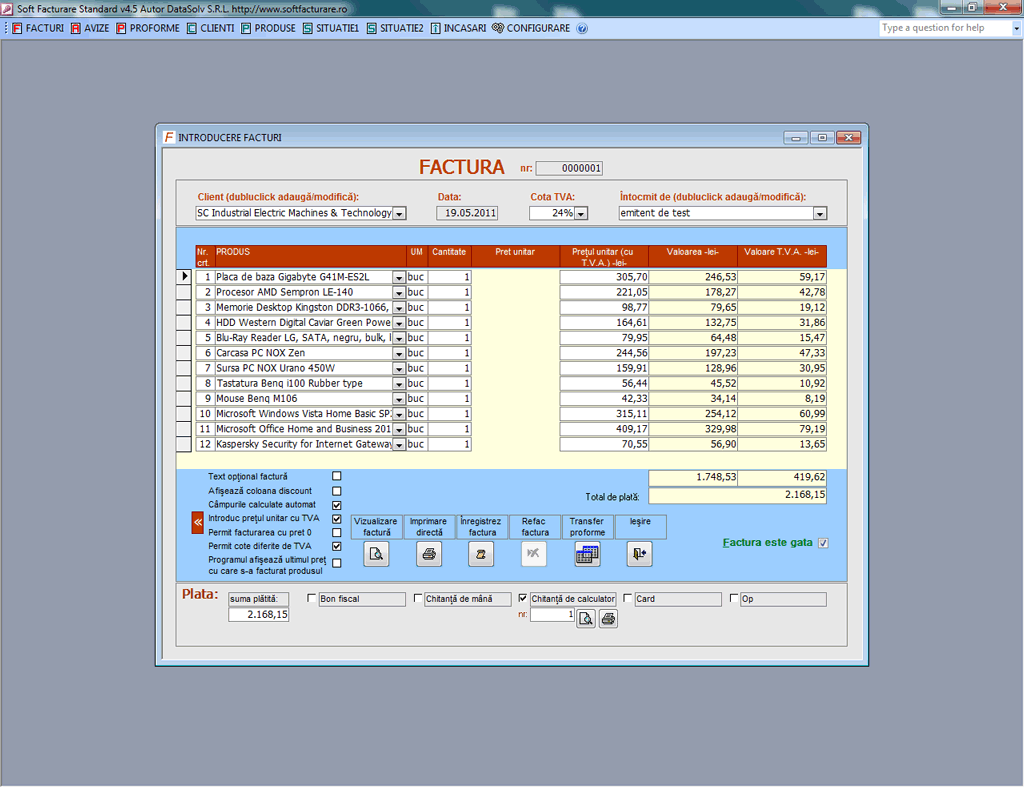Toggle 'Introduc prețul unitar cu TVA' checkbox
This screenshot has width=1024, height=787.
click(x=337, y=519)
